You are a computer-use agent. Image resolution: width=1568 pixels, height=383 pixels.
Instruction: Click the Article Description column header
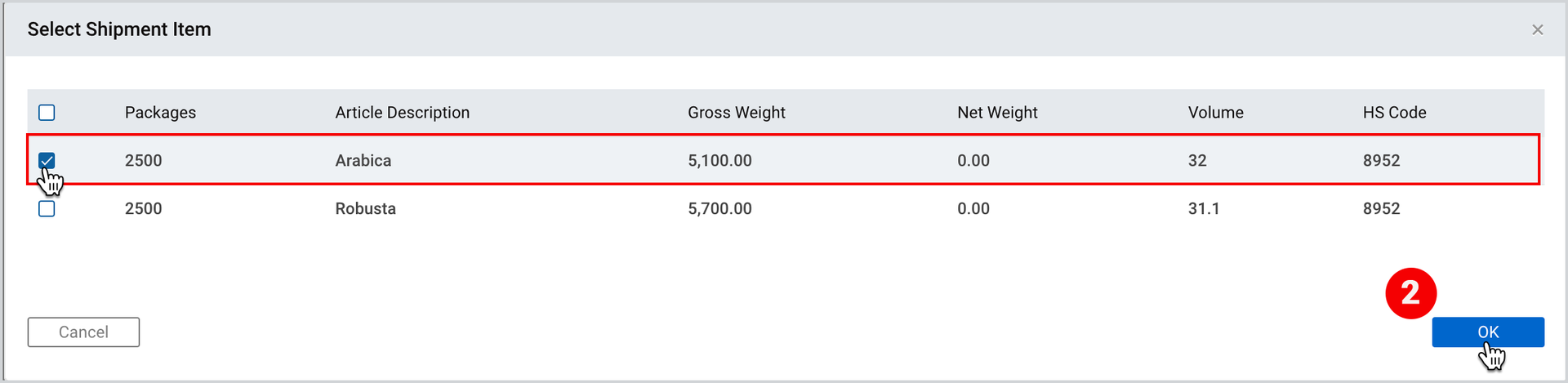point(402,113)
